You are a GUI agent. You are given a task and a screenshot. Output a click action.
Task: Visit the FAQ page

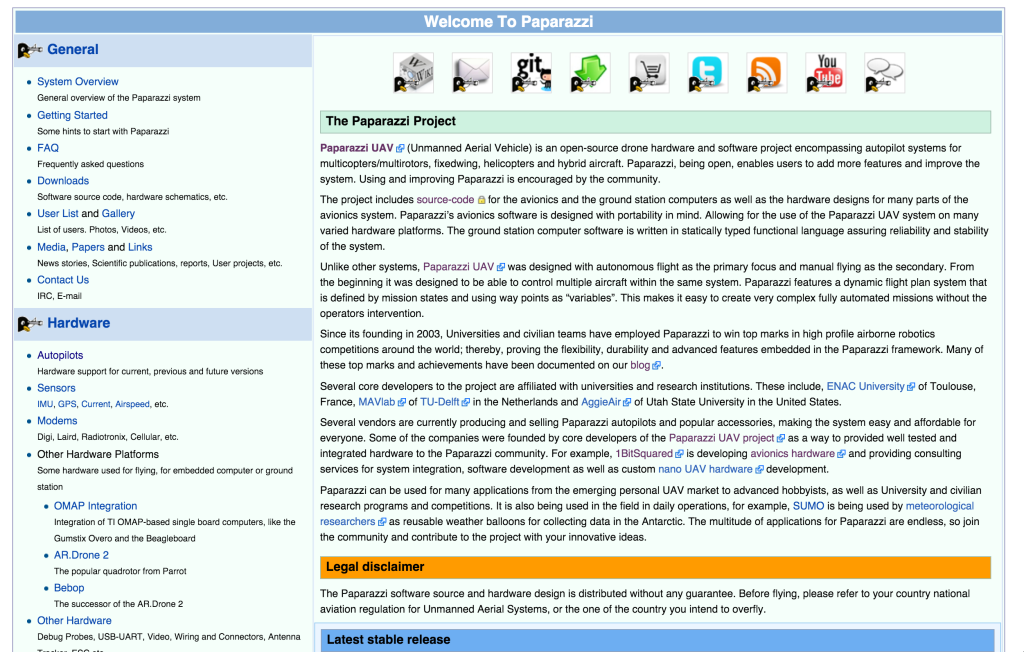point(48,148)
